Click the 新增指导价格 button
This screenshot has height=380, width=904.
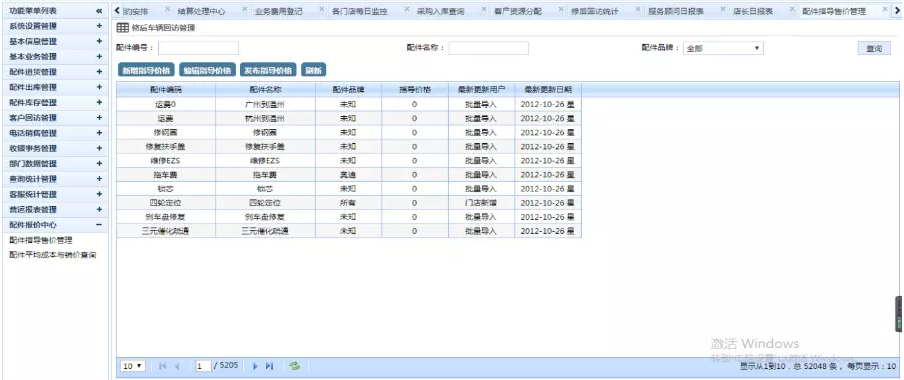[x=146, y=70]
